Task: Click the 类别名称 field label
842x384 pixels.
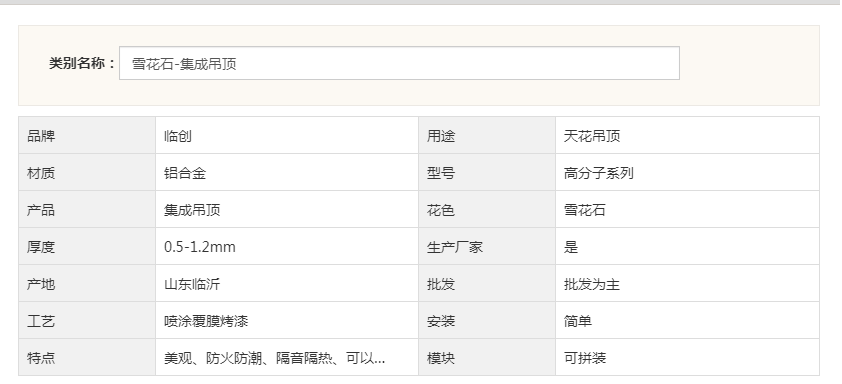Action: [82, 63]
